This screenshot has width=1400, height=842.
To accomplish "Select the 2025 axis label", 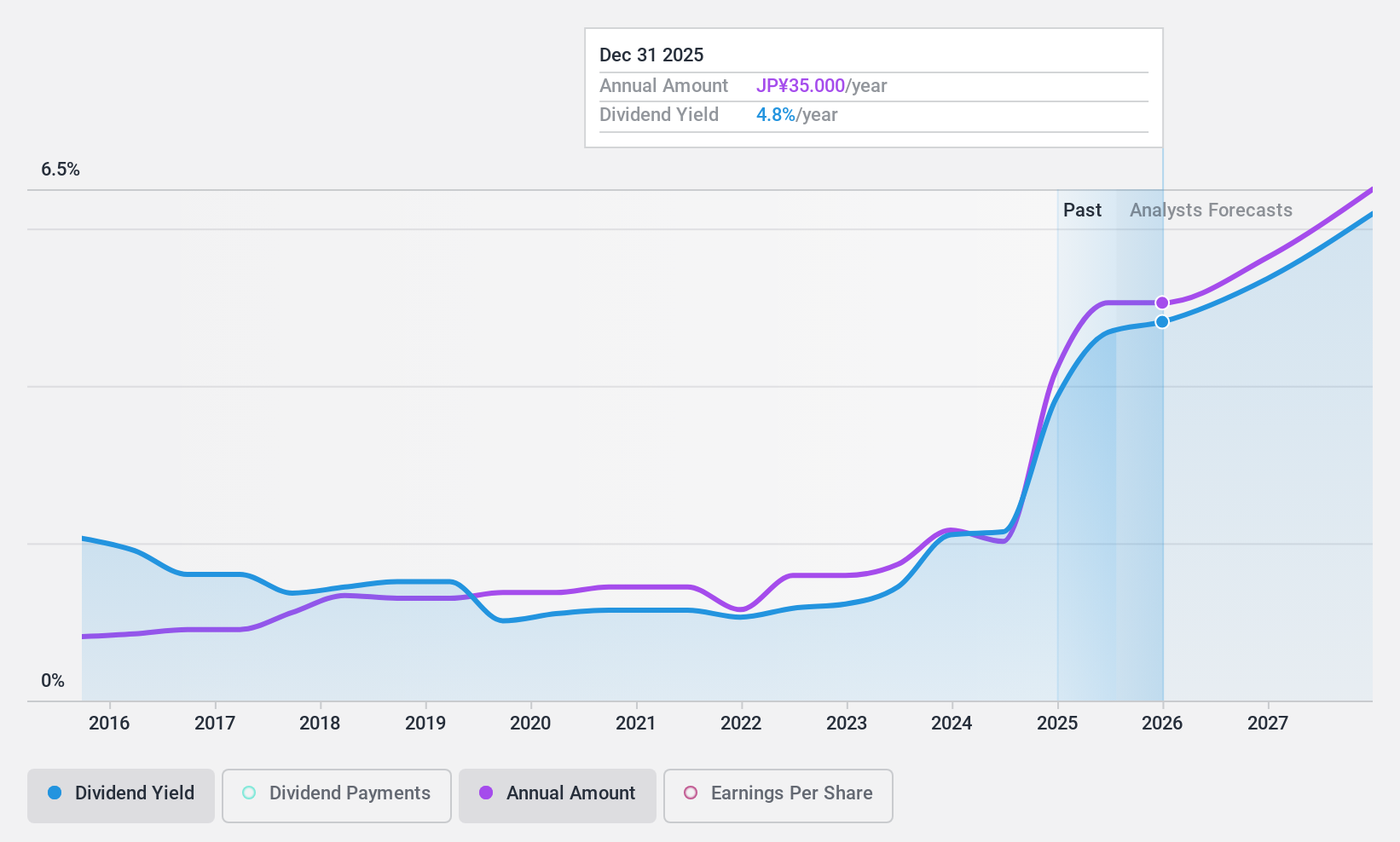I will (1057, 724).
